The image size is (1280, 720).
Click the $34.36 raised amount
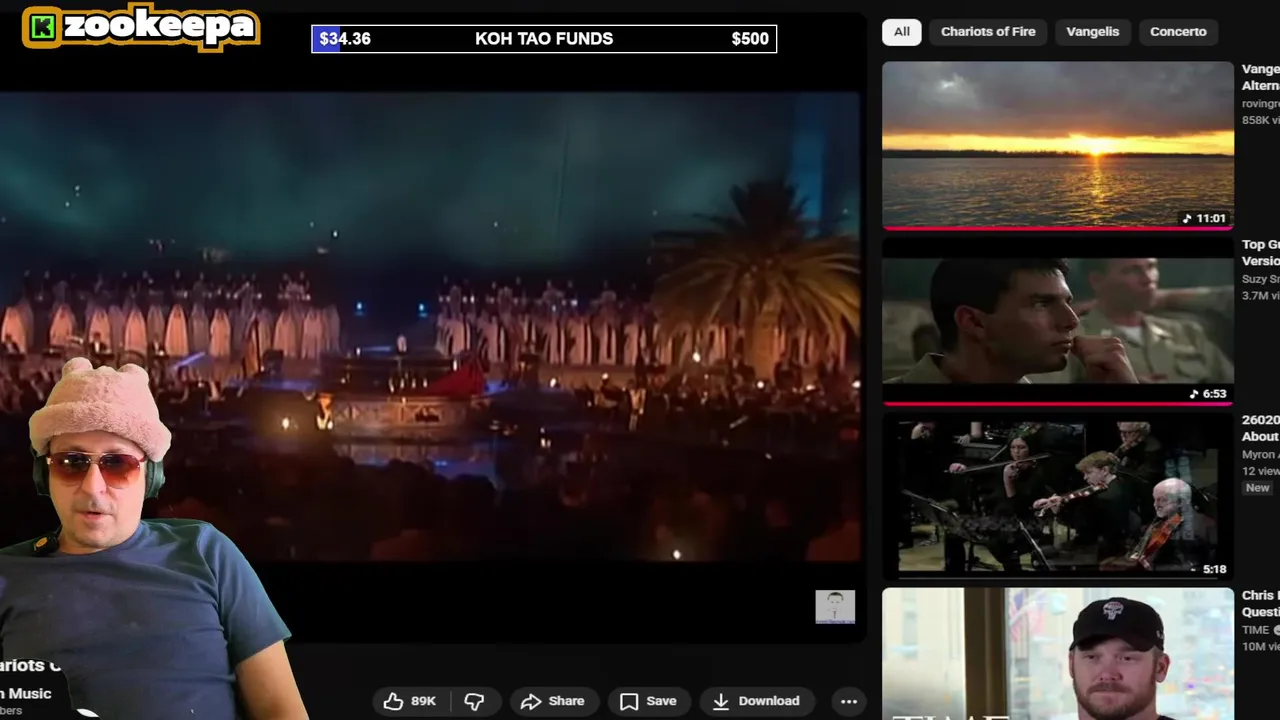pyautogui.click(x=345, y=39)
